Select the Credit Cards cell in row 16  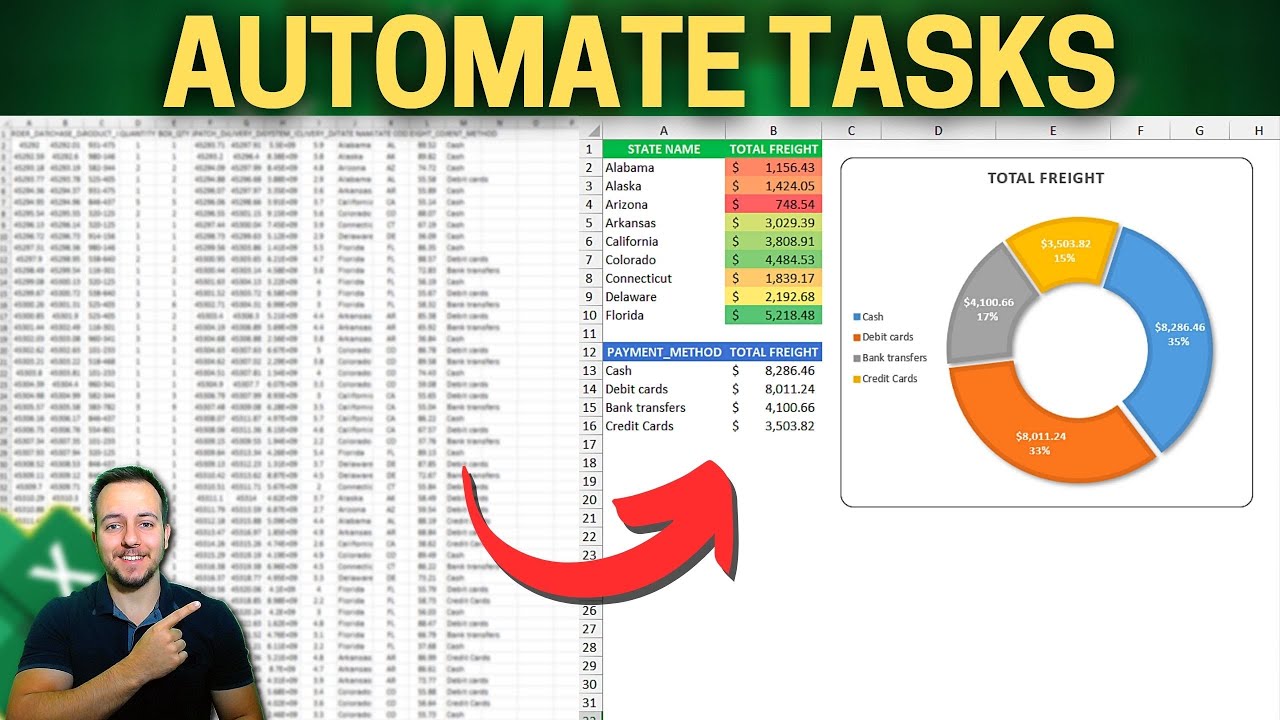click(x=664, y=426)
